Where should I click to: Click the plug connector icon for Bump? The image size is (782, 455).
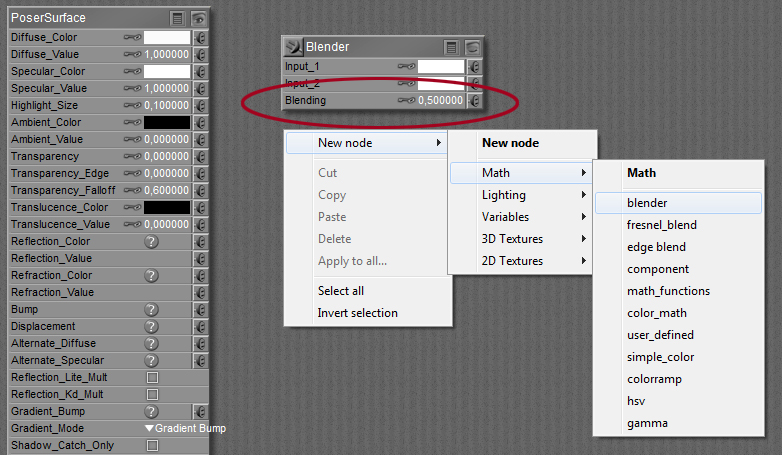tap(200, 309)
